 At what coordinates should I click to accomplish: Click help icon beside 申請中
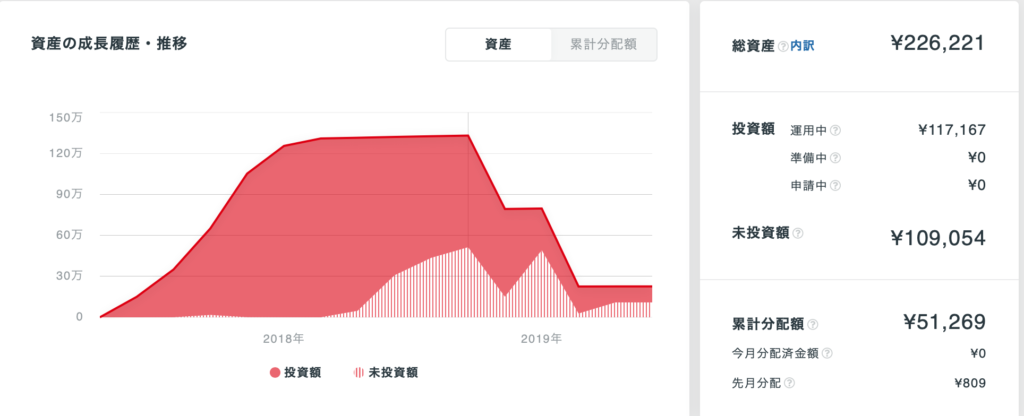[x=835, y=185]
